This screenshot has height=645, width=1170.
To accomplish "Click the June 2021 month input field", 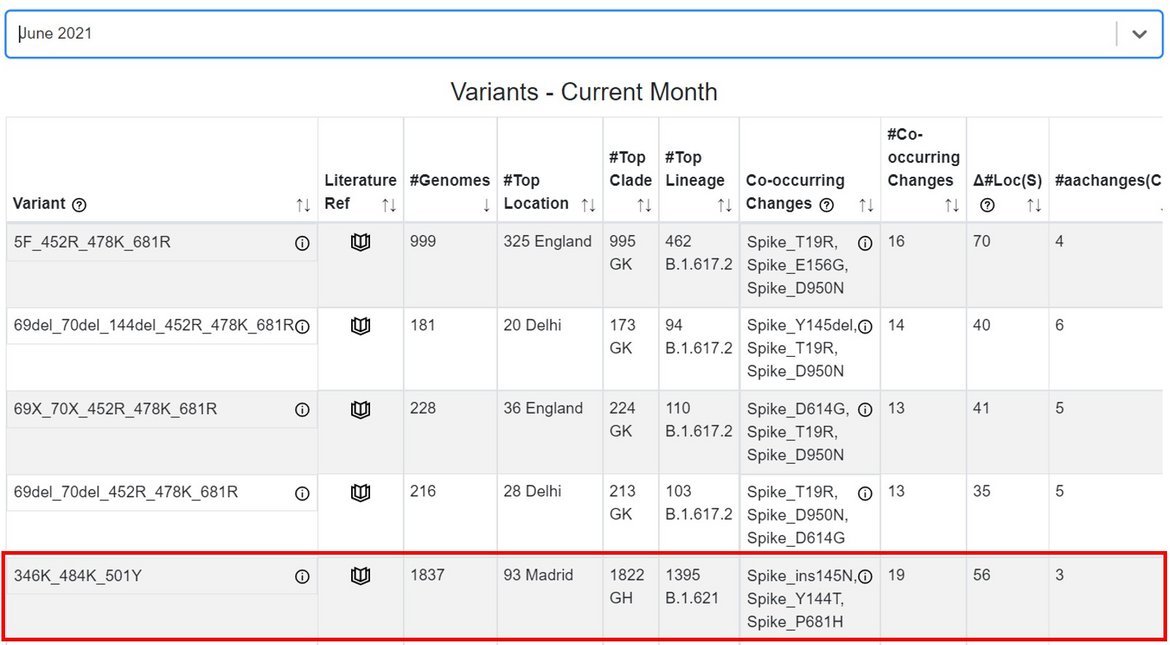I will click(x=560, y=34).
